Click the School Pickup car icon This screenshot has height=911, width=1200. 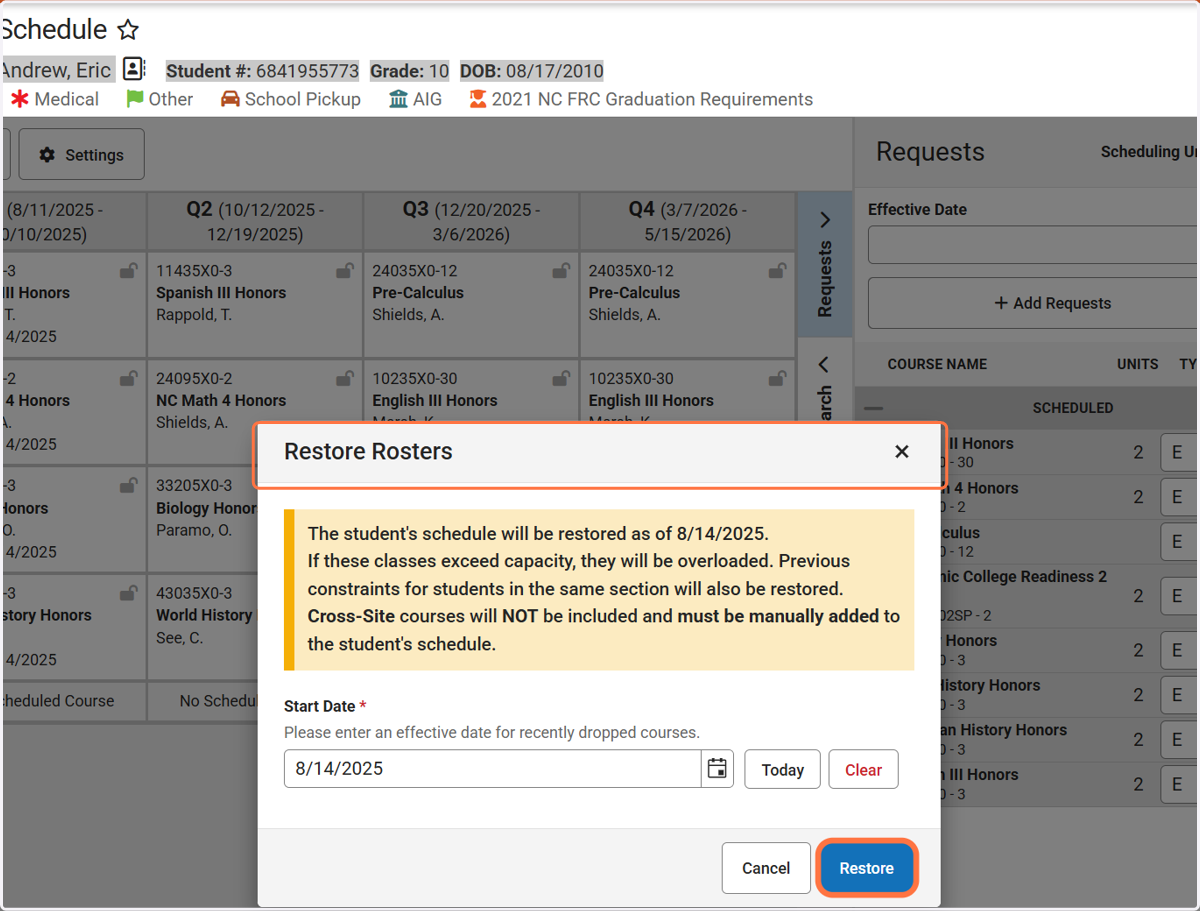coord(230,99)
